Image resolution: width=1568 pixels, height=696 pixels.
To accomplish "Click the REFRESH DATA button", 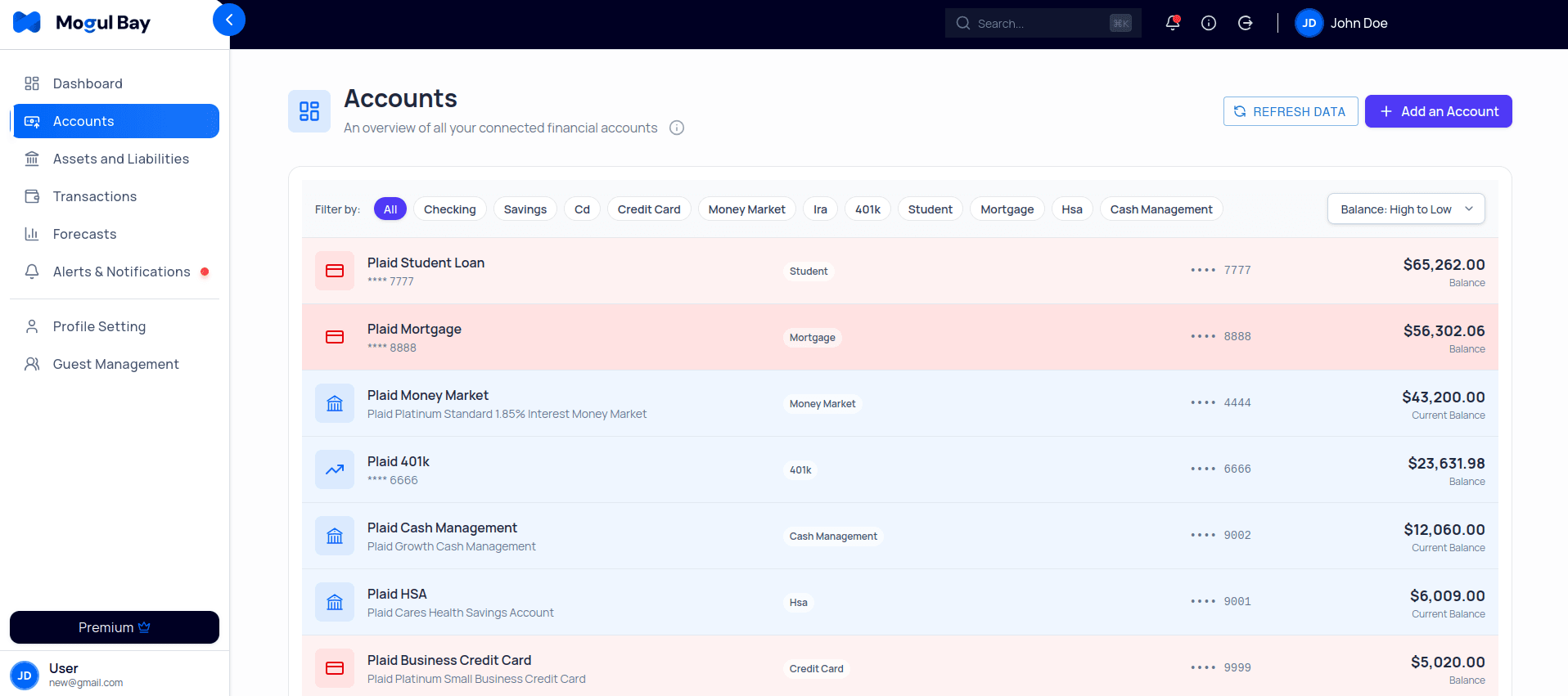I will pos(1291,111).
